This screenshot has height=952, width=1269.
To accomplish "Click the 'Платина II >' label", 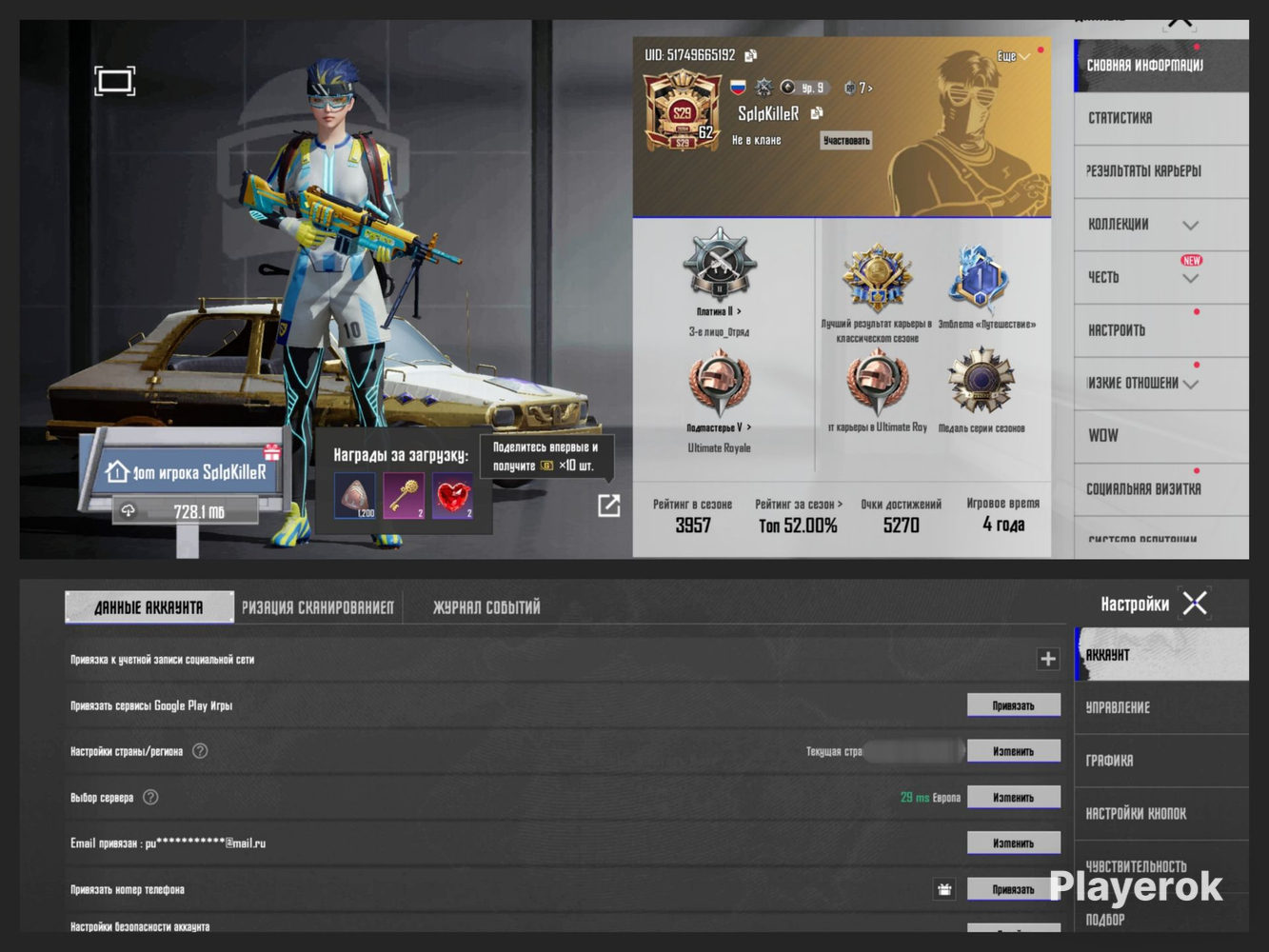I will 719,311.
